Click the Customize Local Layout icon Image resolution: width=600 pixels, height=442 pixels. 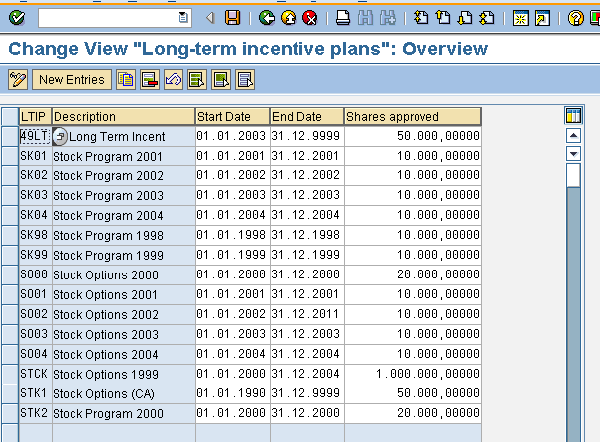coord(595,18)
